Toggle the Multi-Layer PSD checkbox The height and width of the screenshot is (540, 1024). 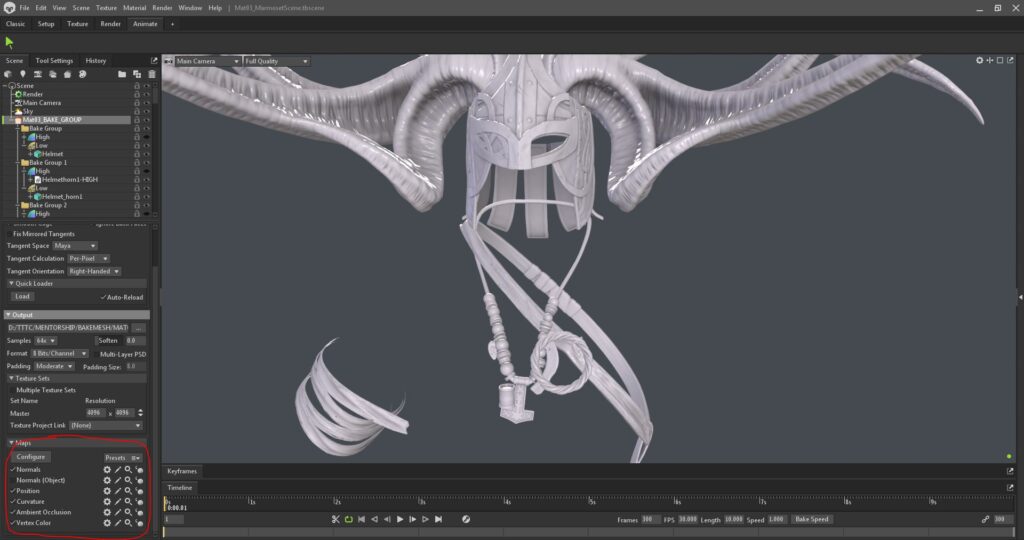[96, 354]
